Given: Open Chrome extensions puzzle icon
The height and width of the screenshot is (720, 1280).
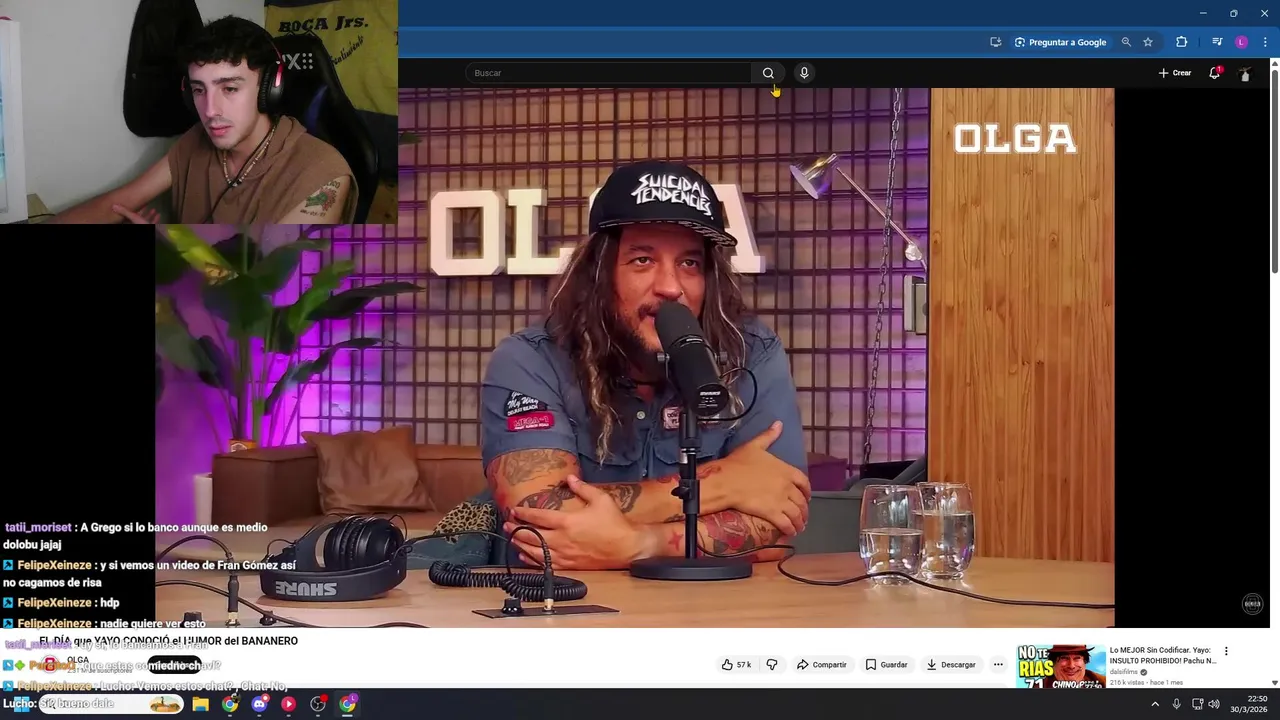Looking at the screenshot, I should pos(1182,42).
